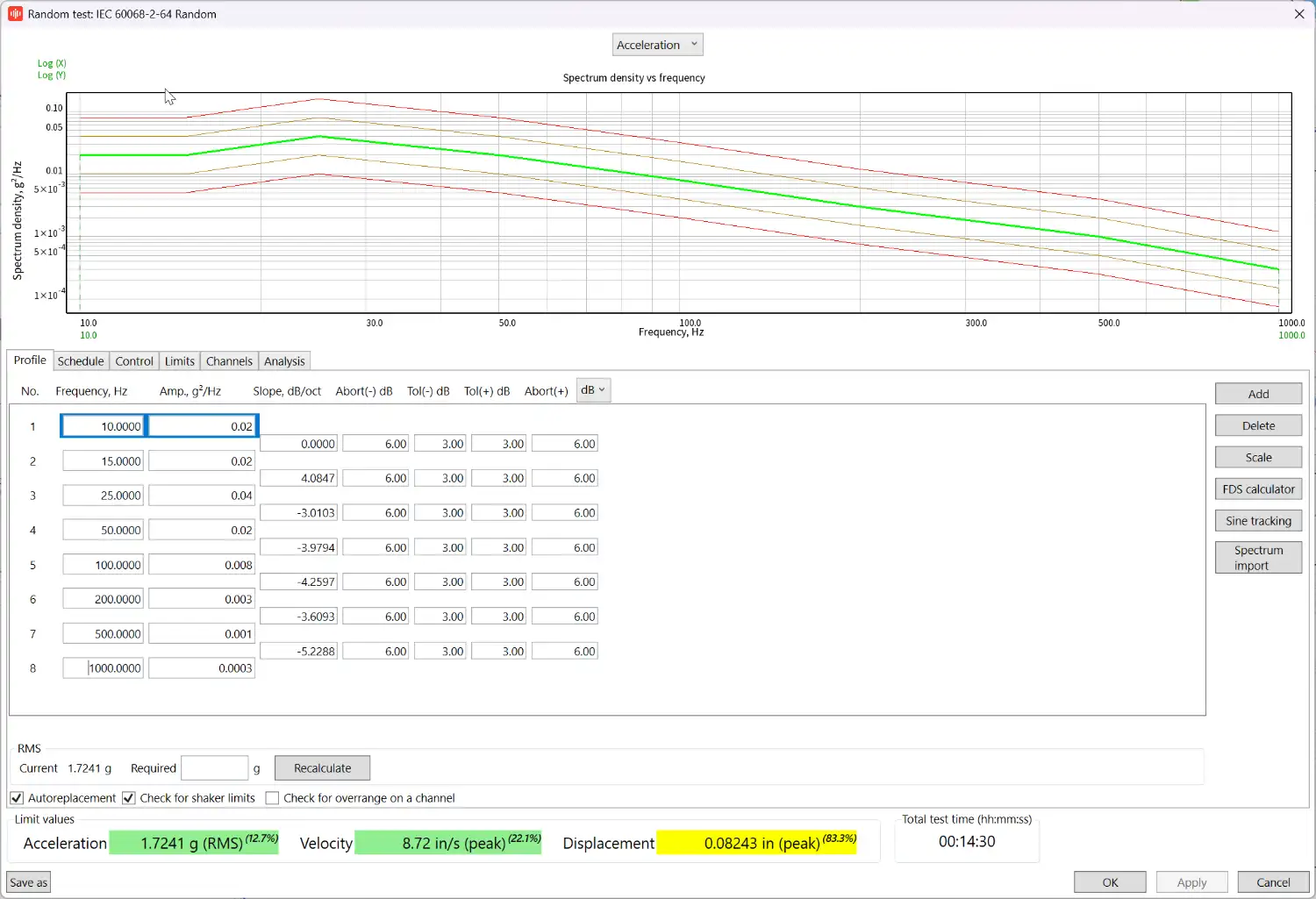Select the 1000.0000 frequency field in row 8
Viewport: 1316px width, 899px height.
(x=104, y=668)
